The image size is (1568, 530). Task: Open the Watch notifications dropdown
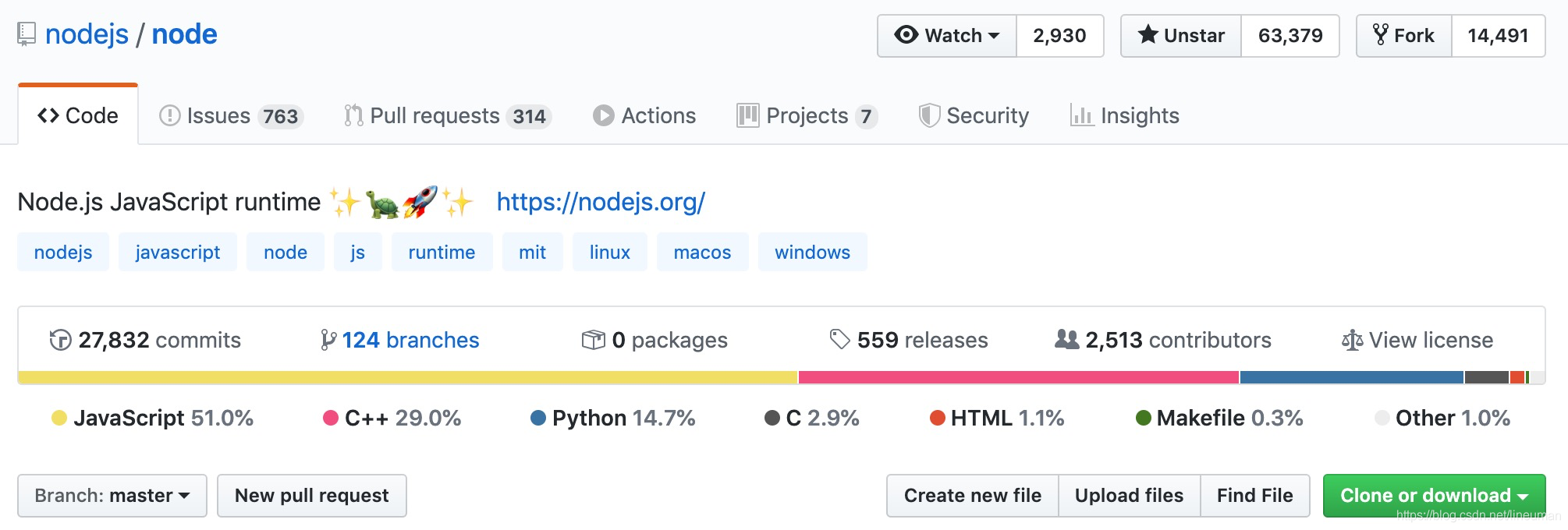[x=947, y=36]
